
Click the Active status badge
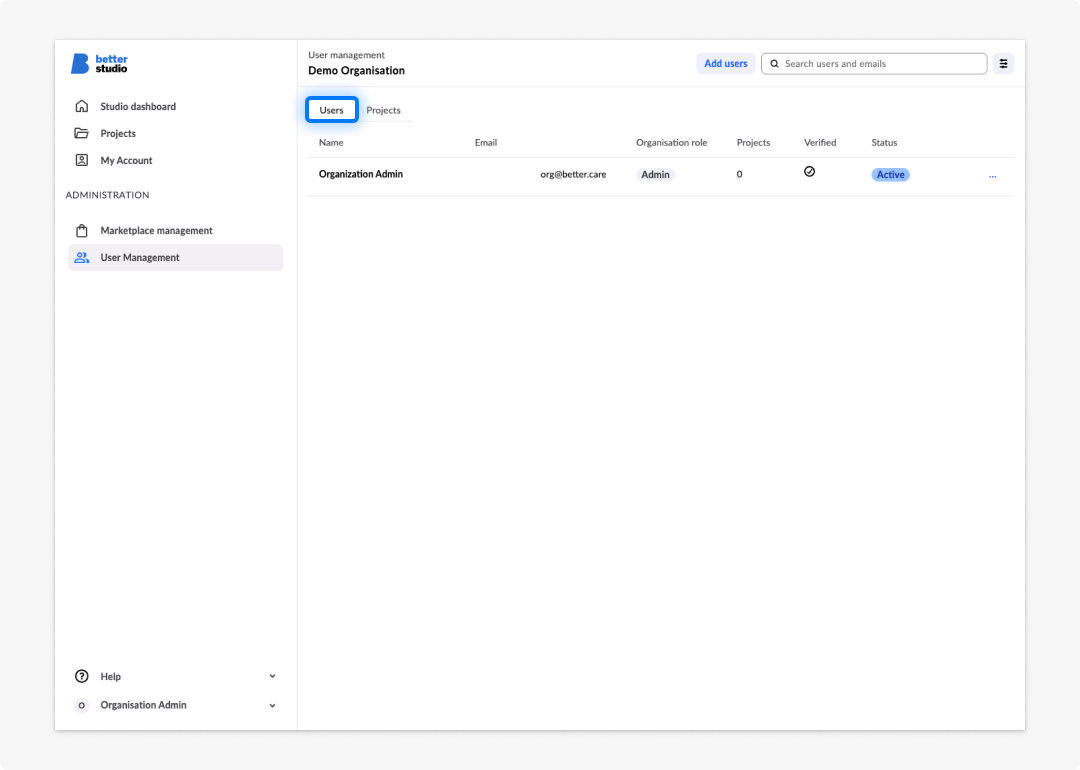click(891, 175)
